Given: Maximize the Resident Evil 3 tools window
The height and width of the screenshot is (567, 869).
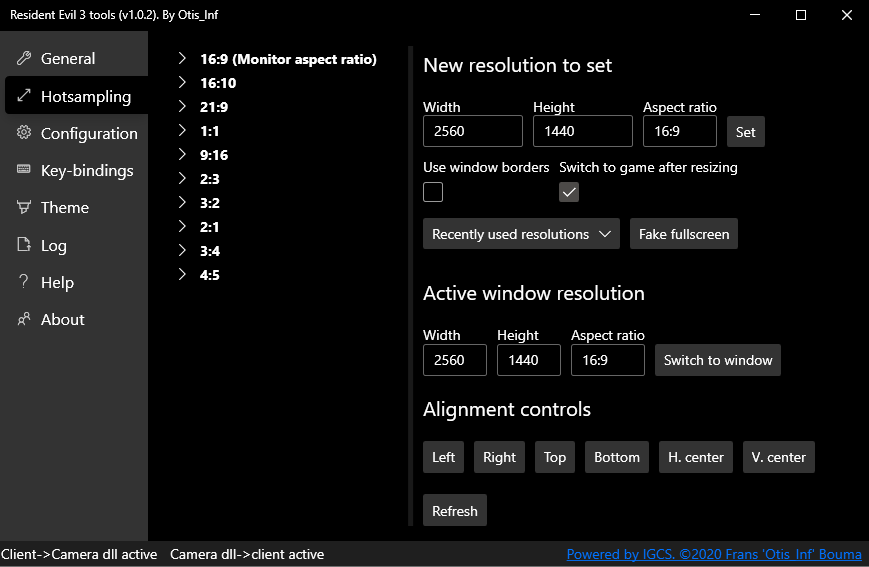Looking at the screenshot, I should 801,15.
